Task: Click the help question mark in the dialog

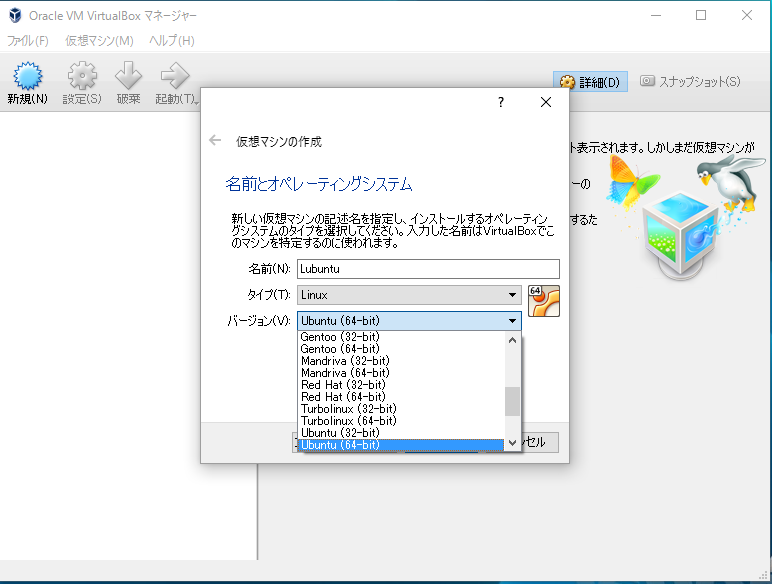Action: click(x=501, y=102)
